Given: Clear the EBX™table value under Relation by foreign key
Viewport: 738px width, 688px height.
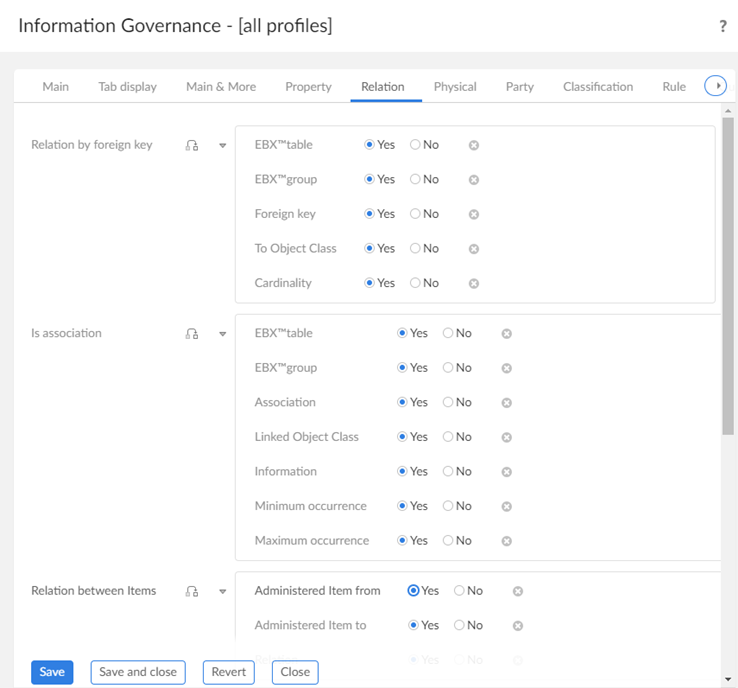Looking at the screenshot, I should pyautogui.click(x=474, y=145).
